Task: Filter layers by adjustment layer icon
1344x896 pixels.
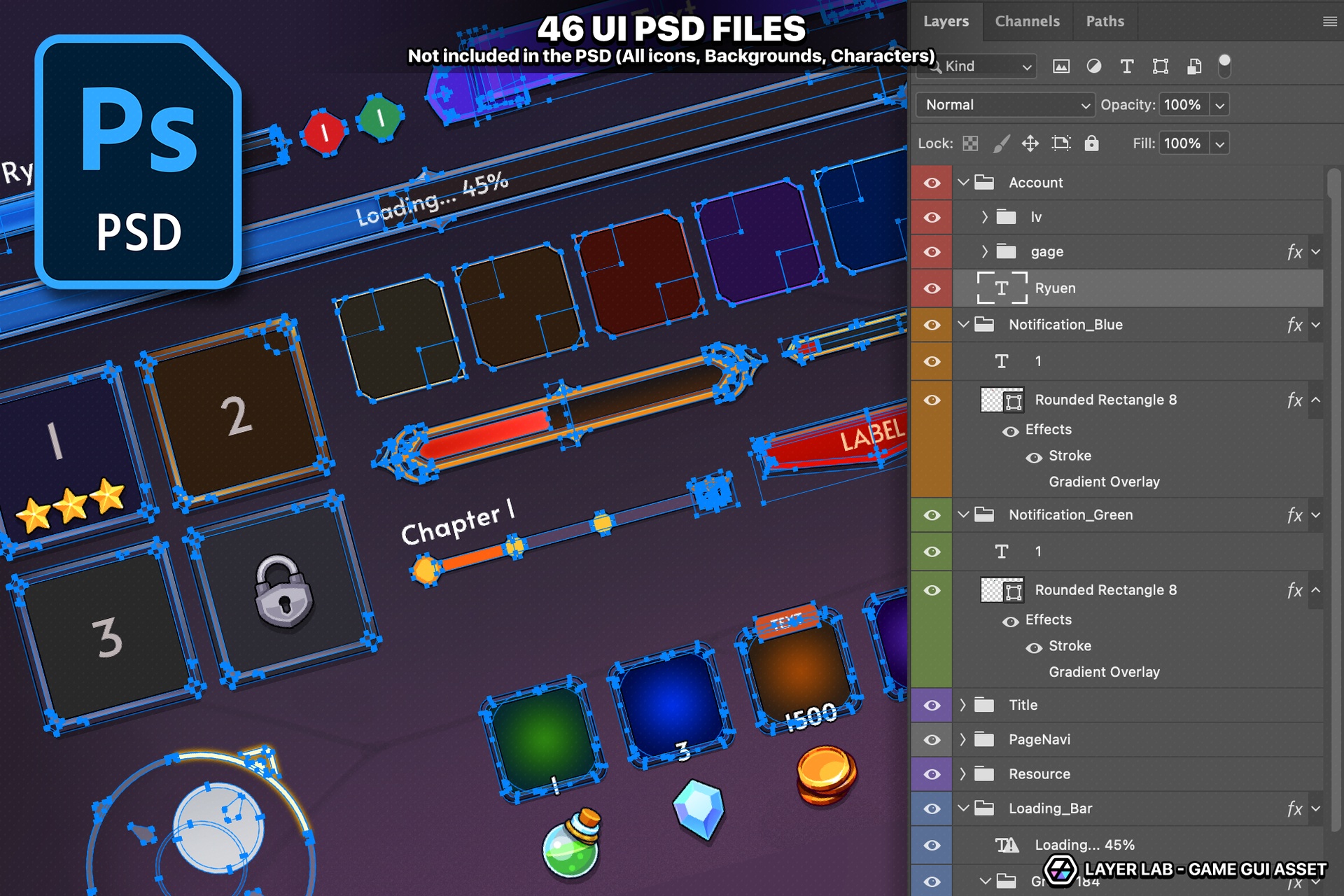Action: point(1093,66)
